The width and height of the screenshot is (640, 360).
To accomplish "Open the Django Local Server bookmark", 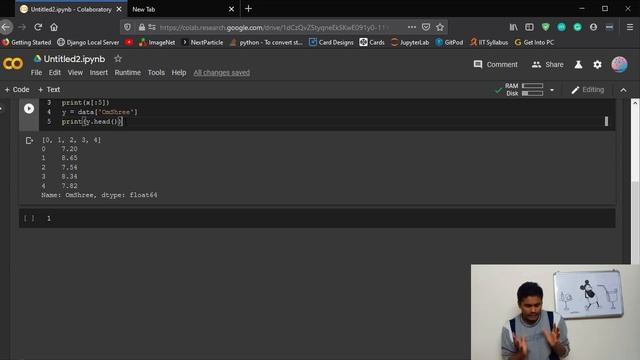I will (x=88, y=42).
